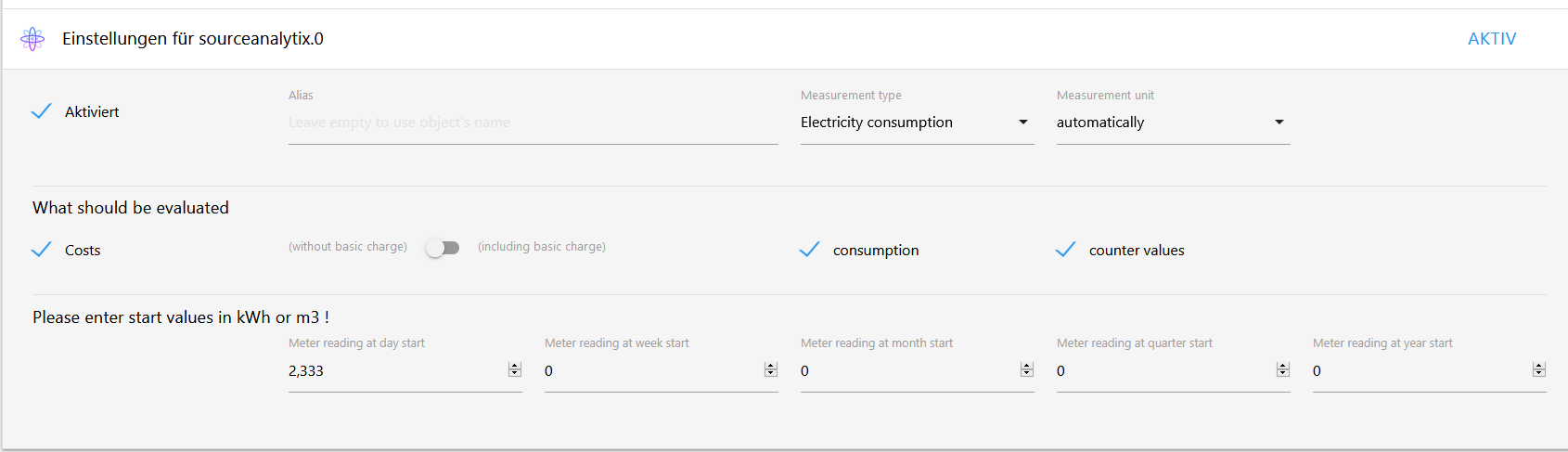Screen dimensions: 1568x452
Task: Click the AKTIV button
Action: tap(1492, 39)
